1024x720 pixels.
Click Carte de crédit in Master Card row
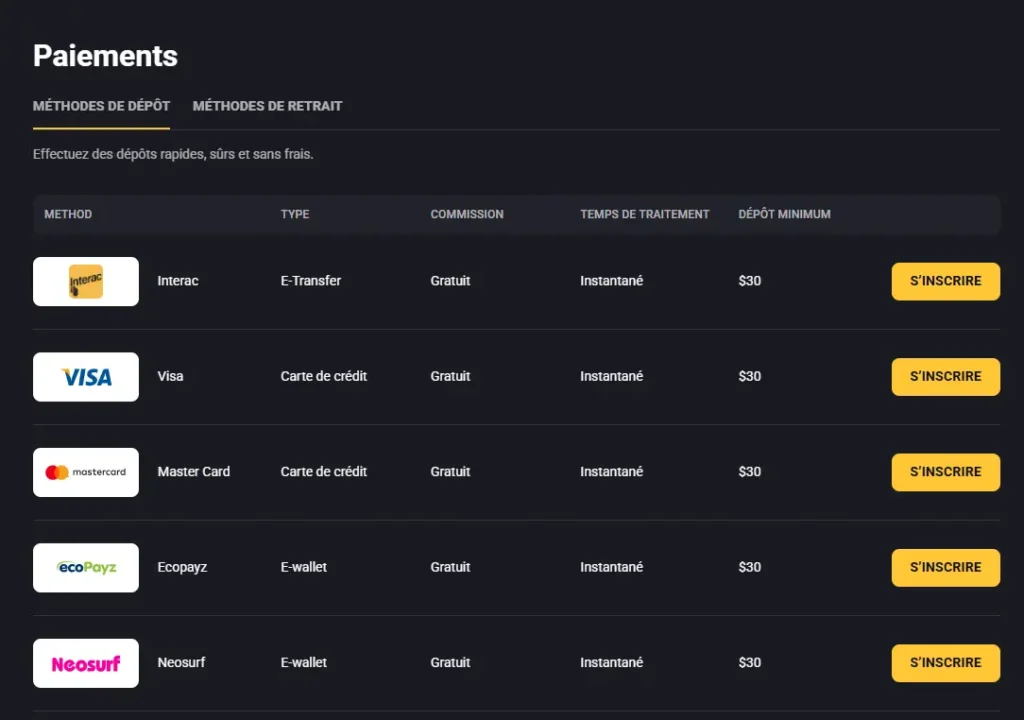coord(324,472)
